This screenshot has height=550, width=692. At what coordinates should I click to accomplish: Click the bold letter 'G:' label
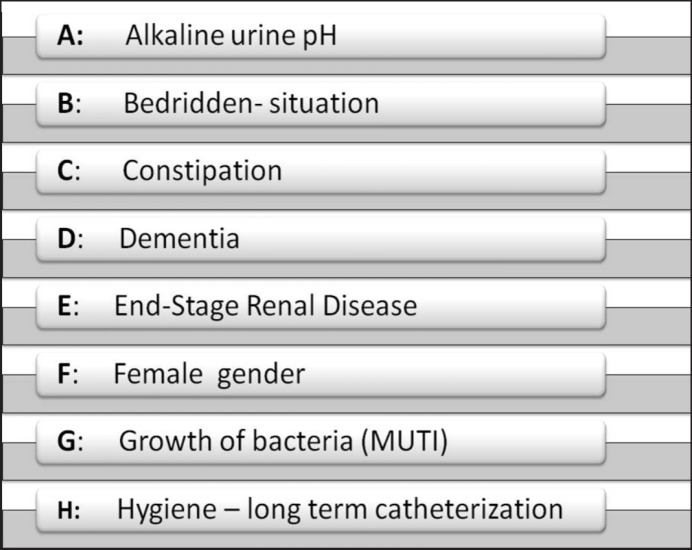click(x=70, y=442)
